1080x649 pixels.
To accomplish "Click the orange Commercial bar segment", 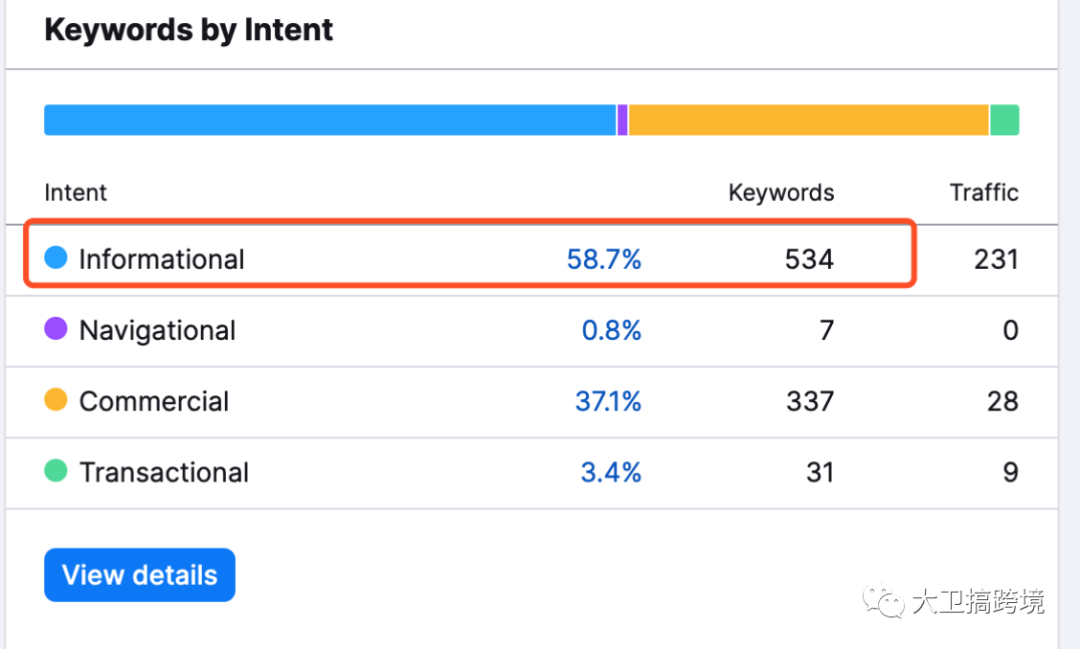I will tap(808, 120).
